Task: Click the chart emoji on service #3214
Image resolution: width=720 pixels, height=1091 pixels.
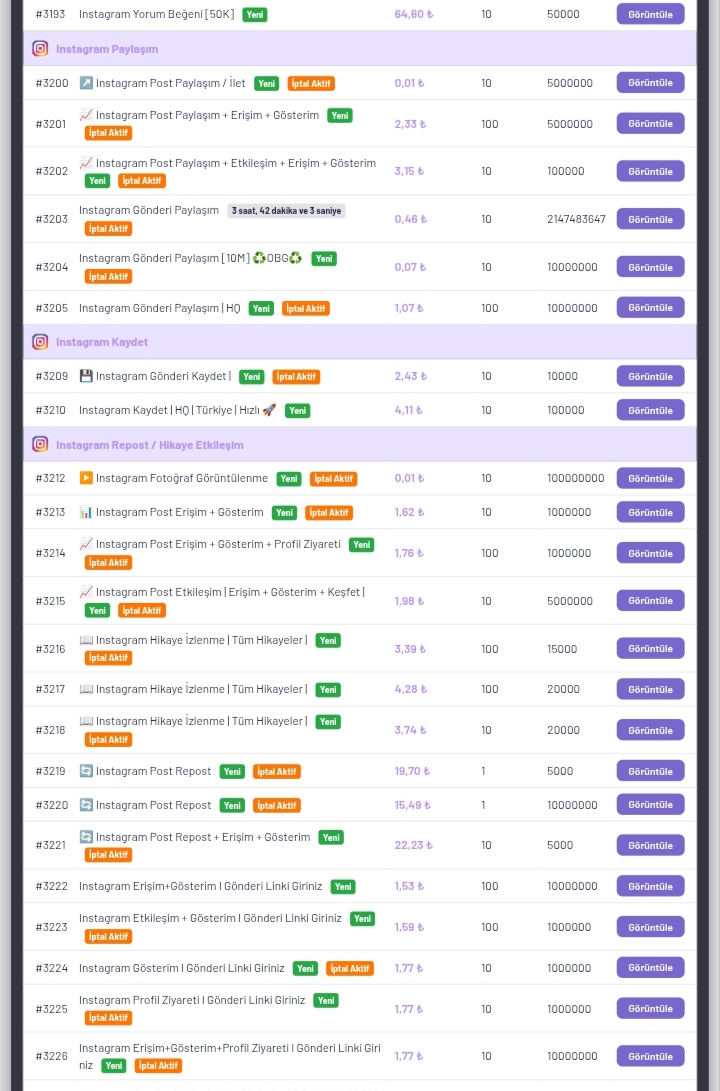Action: click(x=86, y=544)
